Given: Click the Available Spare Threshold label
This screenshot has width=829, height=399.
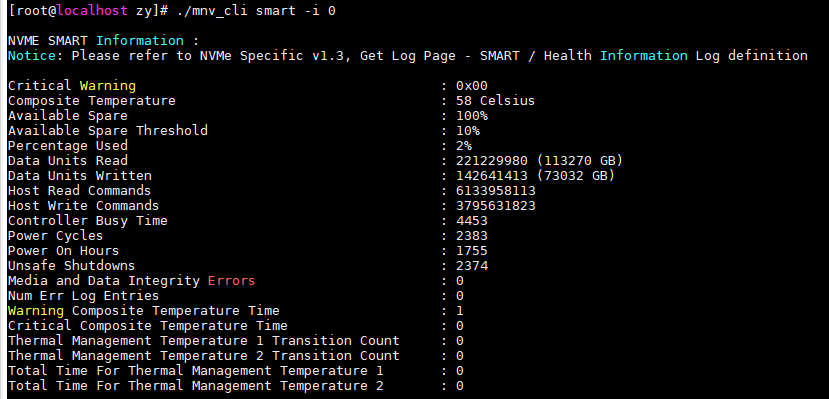Looking at the screenshot, I should [108, 130].
